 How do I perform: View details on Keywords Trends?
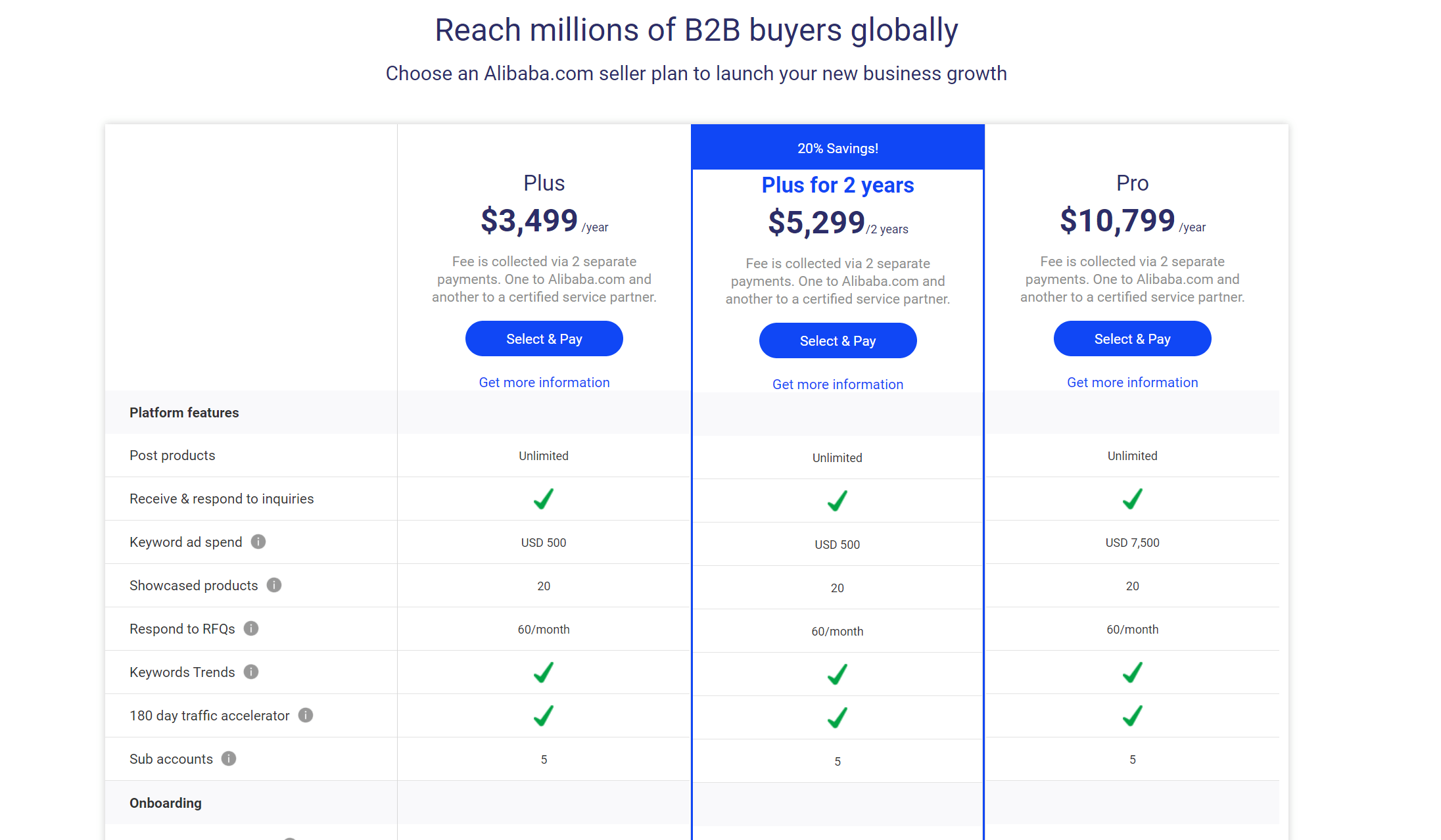pos(250,672)
